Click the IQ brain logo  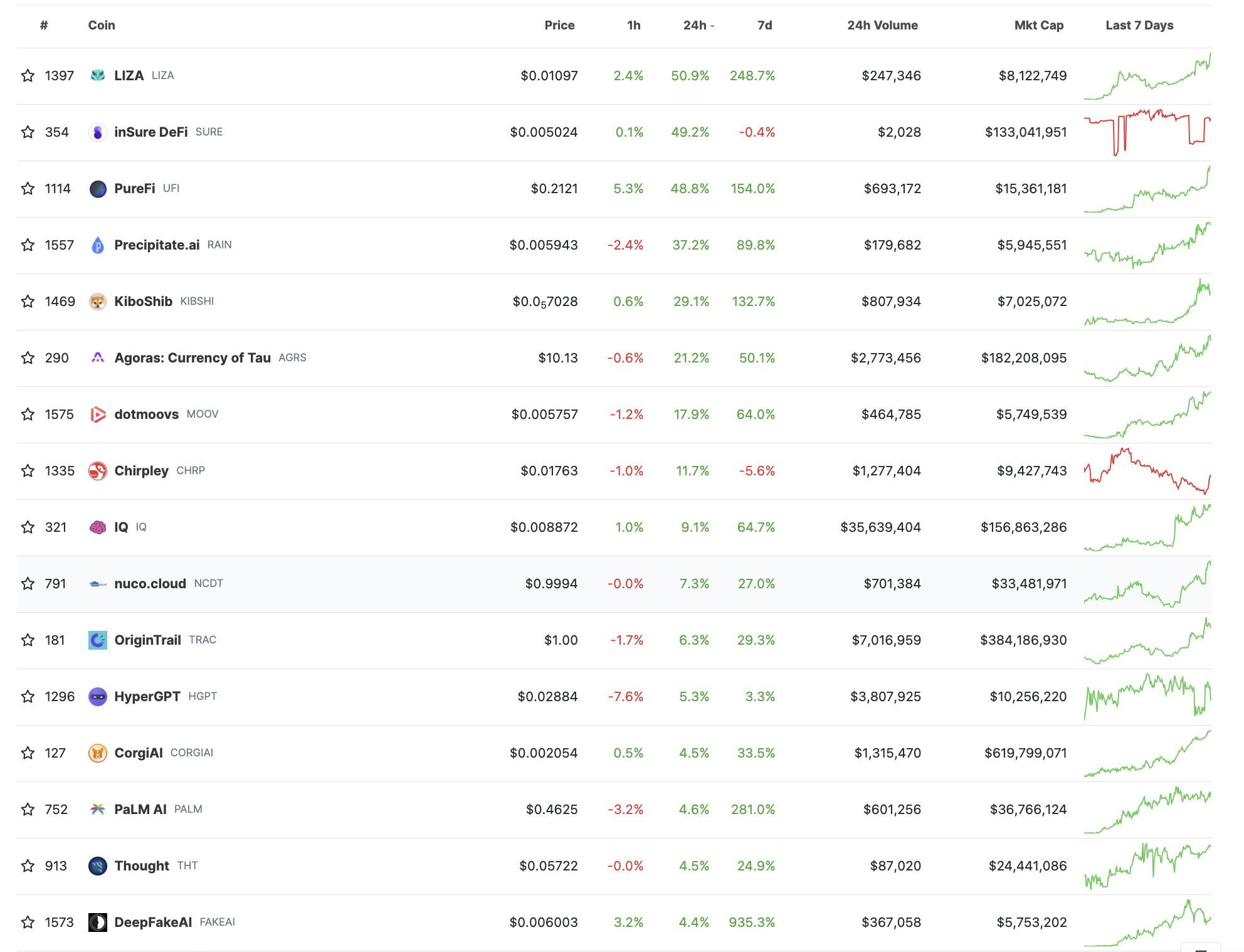(x=98, y=527)
